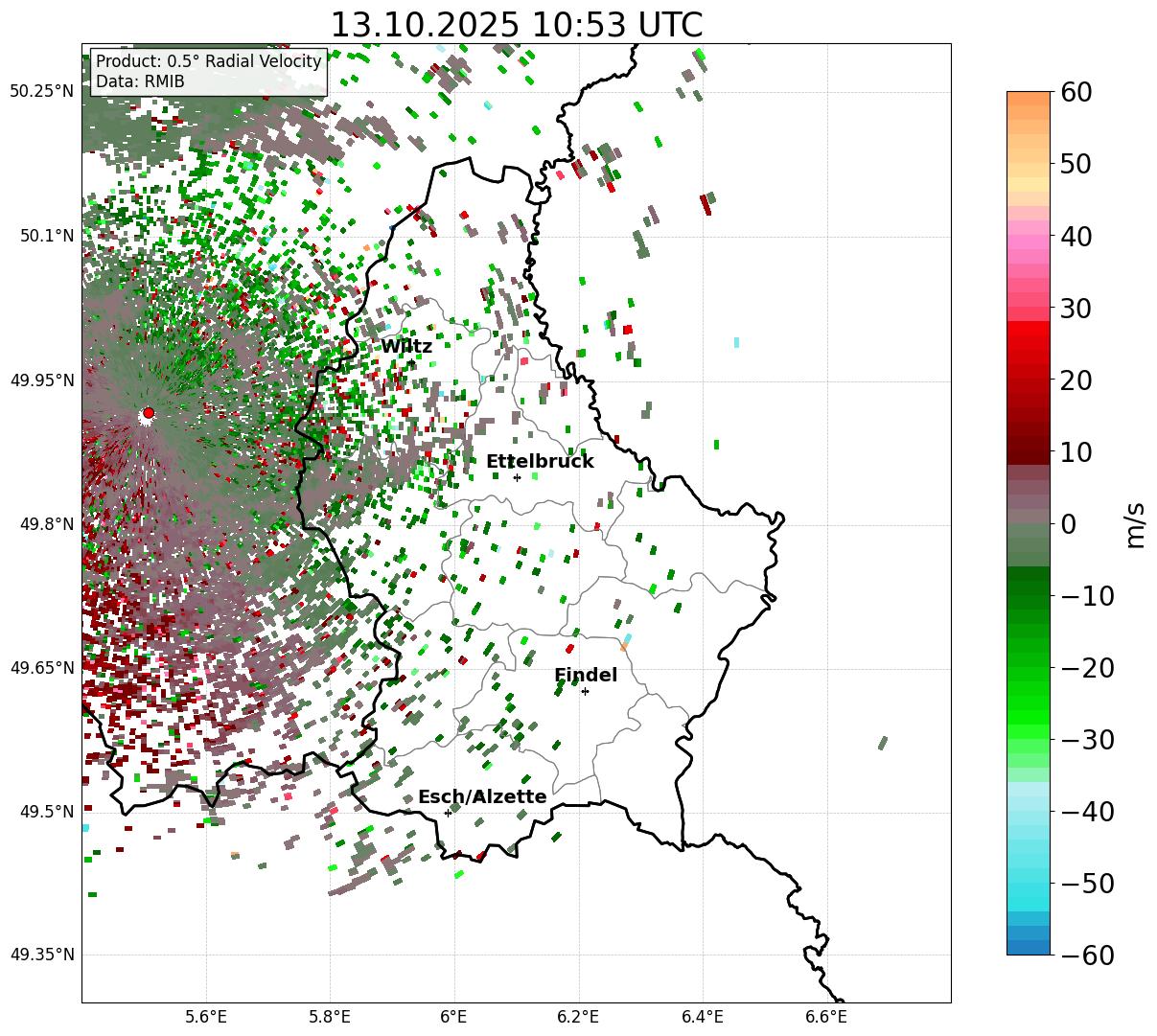The image size is (1157, 1036).
Task: Click the red radar site marker dot
Action: pyautogui.click(x=148, y=413)
